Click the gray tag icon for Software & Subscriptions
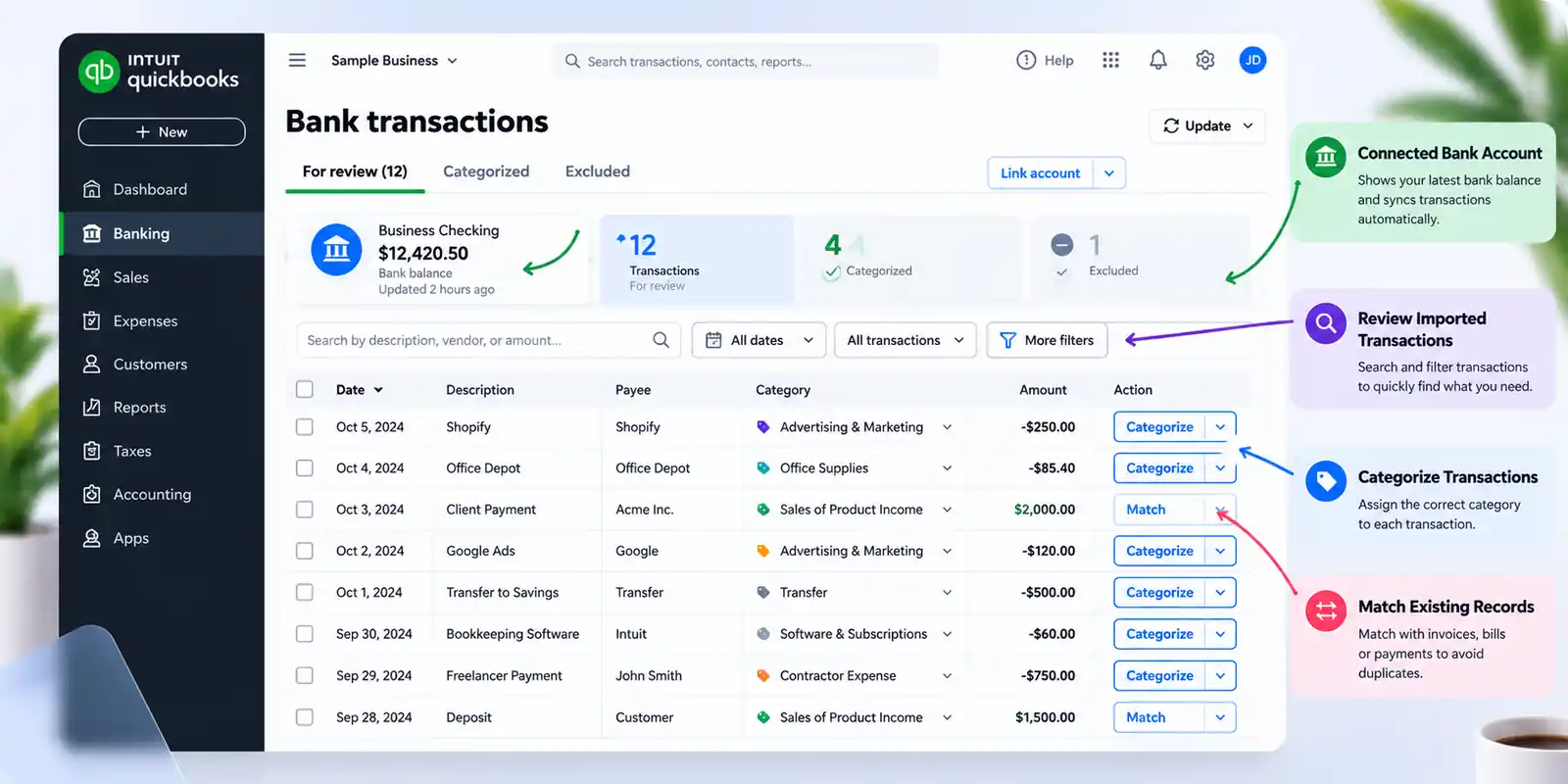1568x784 pixels. 763,634
